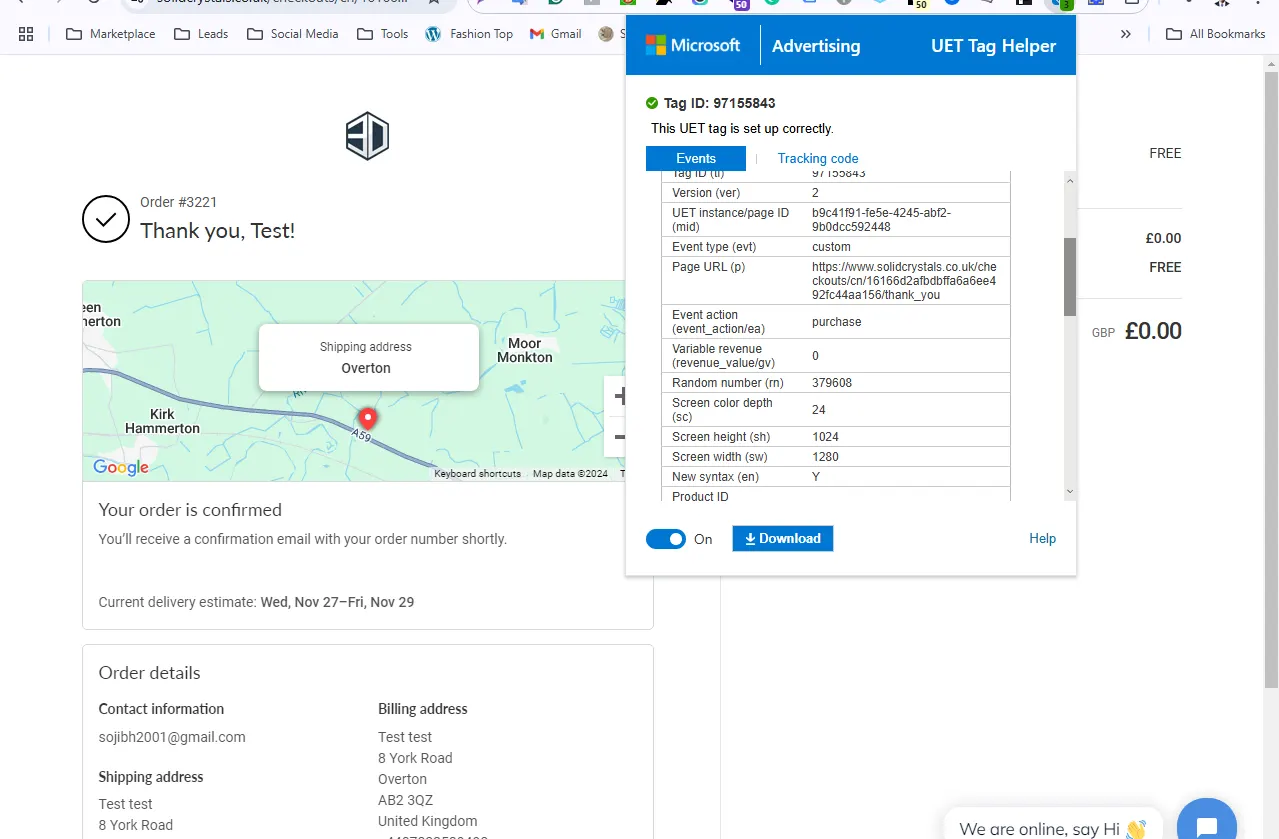Viewport: 1279px width, 839px height.
Task: Open the Help link in Tag Helper
Action: [x=1043, y=539]
